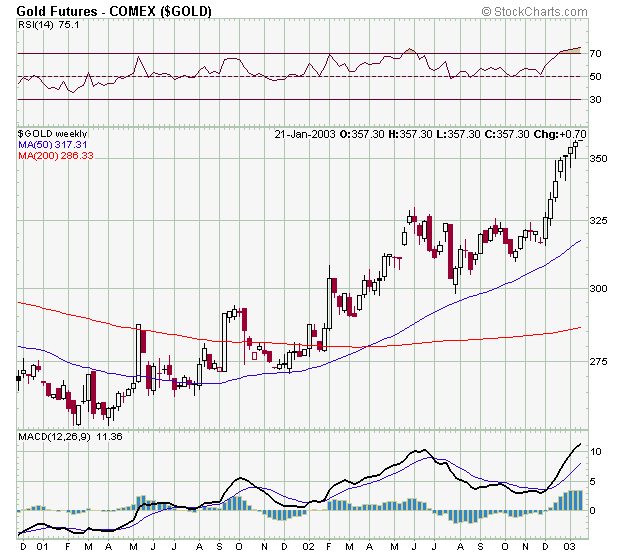Screen dimensions: 620x558
Task: Click the price axis label '275'
Action: pyautogui.click(x=598, y=361)
